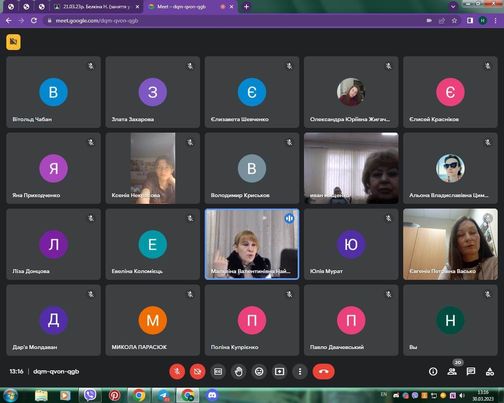504x403 pixels.
Task: Open the Chrome three-dot menu
Action: click(496, 21)
